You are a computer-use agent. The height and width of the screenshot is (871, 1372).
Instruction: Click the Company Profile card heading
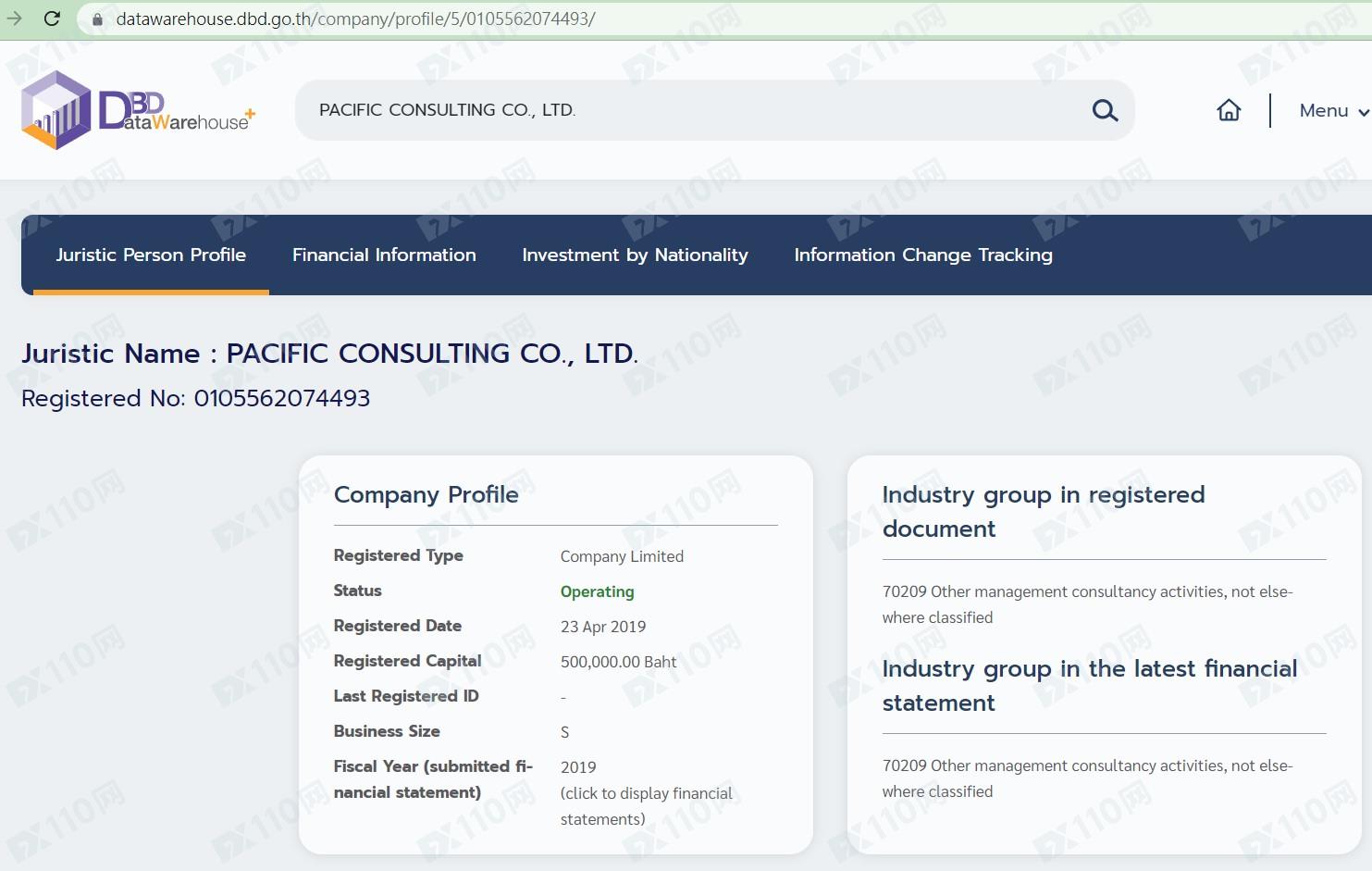point(426,494)
